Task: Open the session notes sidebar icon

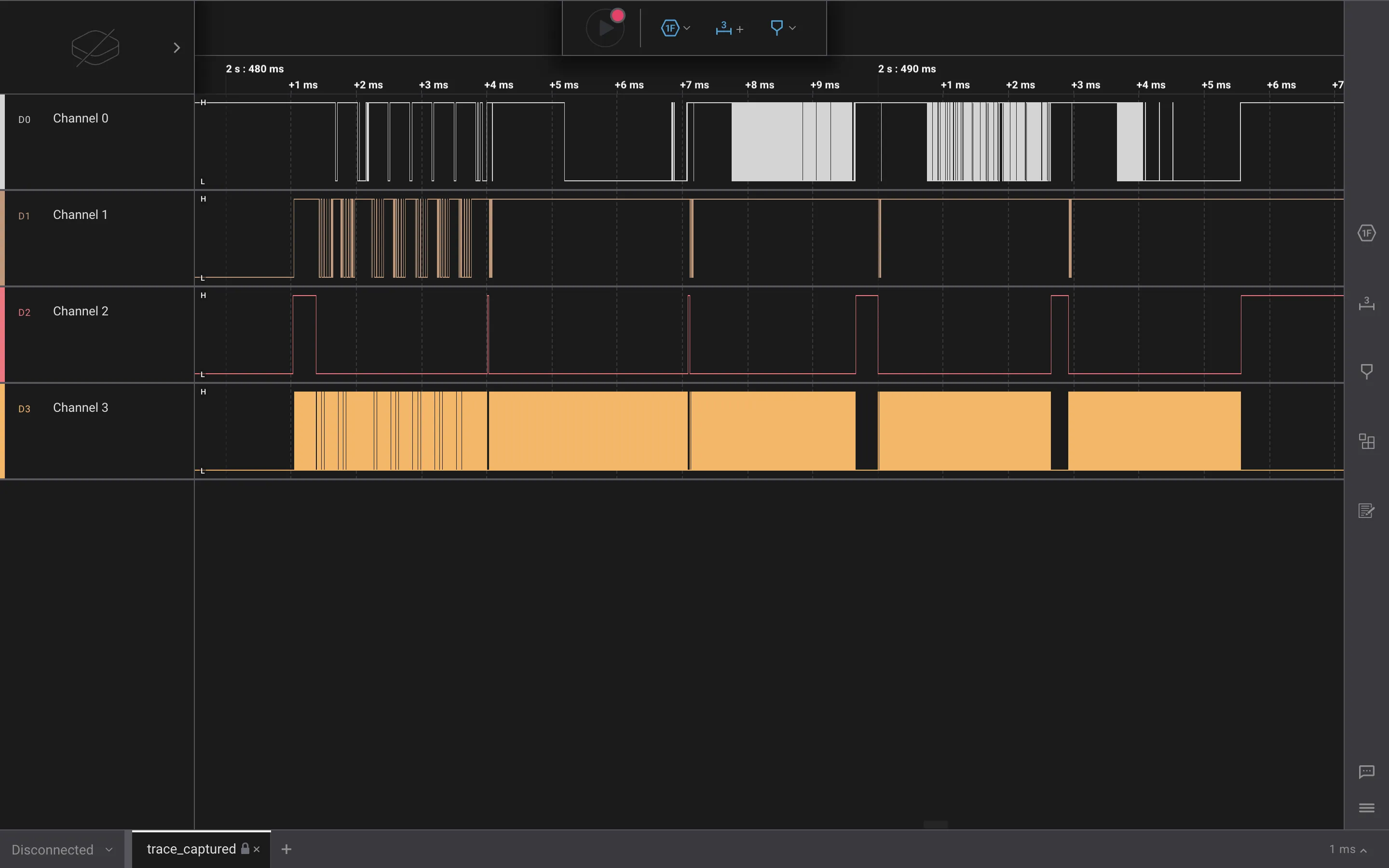Action: pyautogui.click(x=1367, y=510)
